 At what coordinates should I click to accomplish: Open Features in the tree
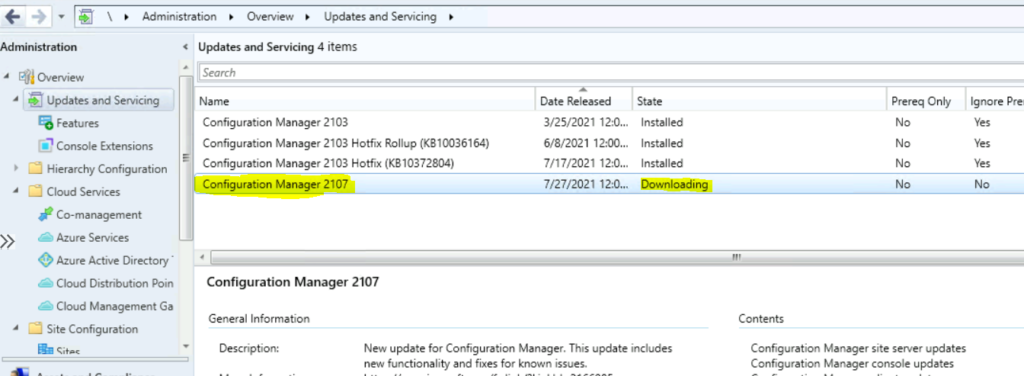78,123
